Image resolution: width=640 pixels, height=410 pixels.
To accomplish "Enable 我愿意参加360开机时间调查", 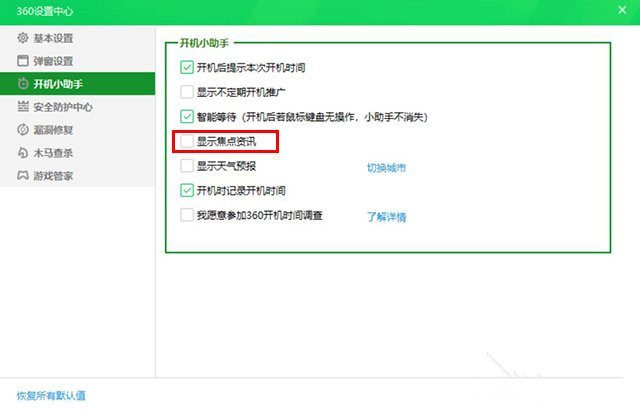I will tap(187, 215).
